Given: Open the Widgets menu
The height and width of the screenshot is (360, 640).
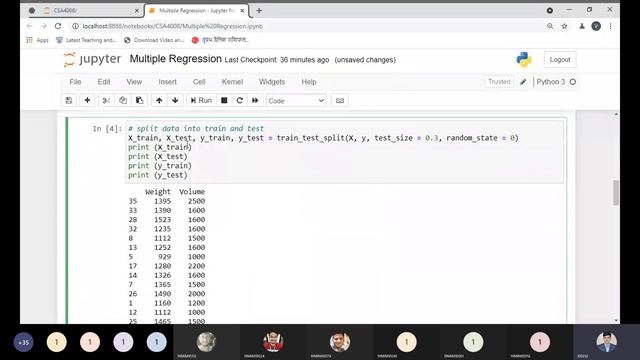Looking at the screenshot, I should point(272,82).
